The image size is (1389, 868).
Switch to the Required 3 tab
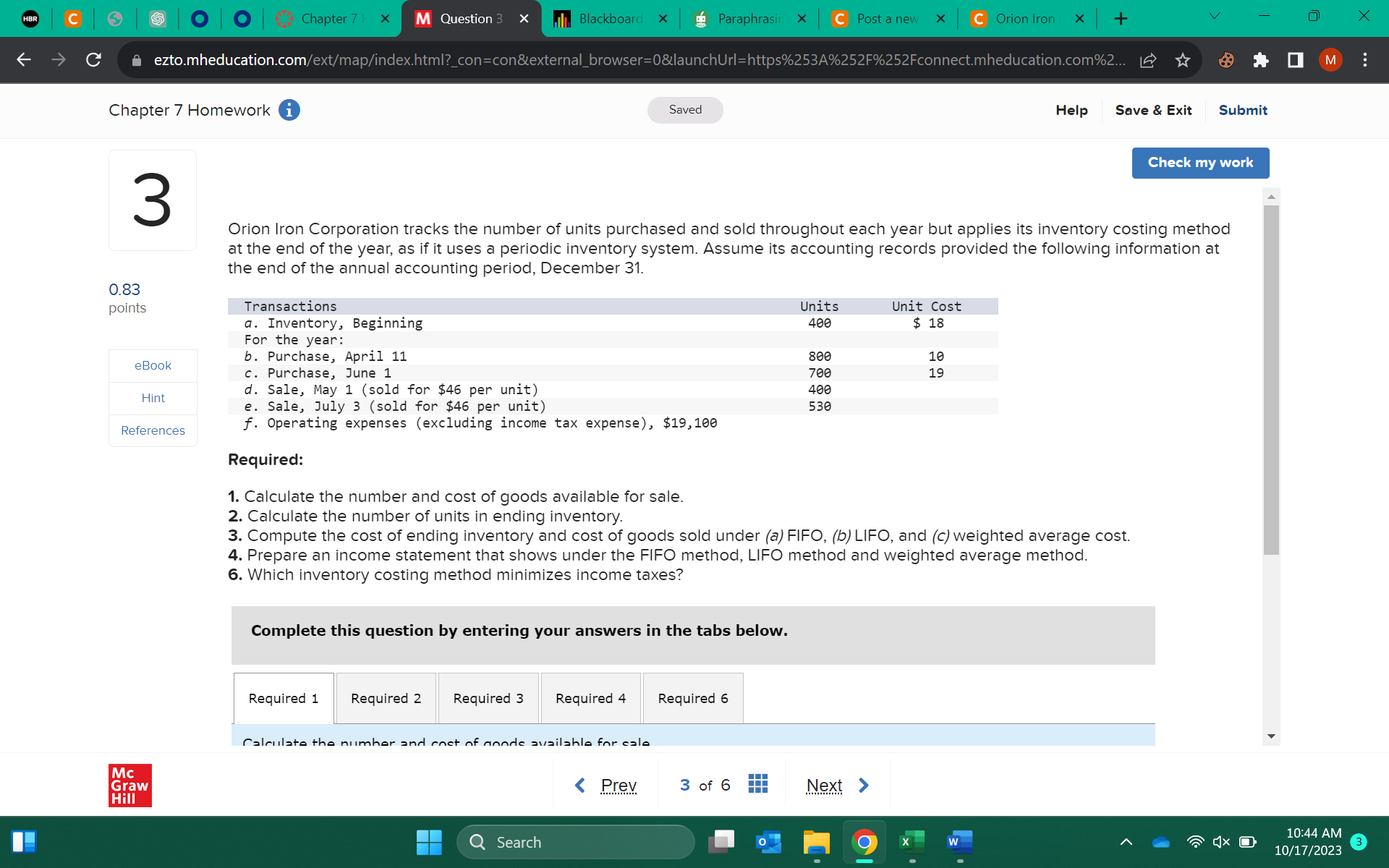tap(488, 698)
